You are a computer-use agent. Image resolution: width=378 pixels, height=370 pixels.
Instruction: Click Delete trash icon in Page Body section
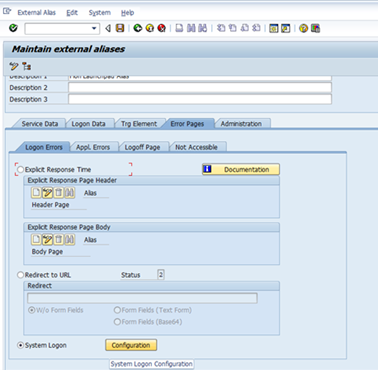point(59,239)
